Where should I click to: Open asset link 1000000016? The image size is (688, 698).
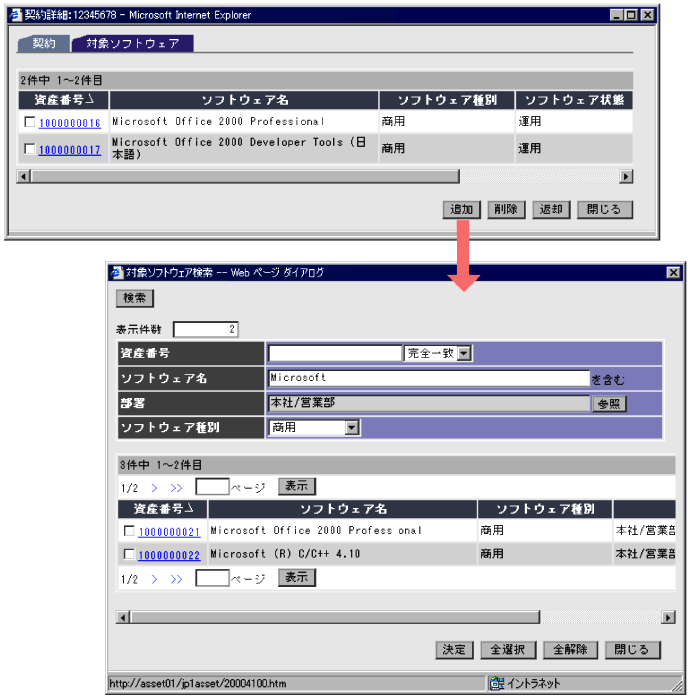coord(69,123)
